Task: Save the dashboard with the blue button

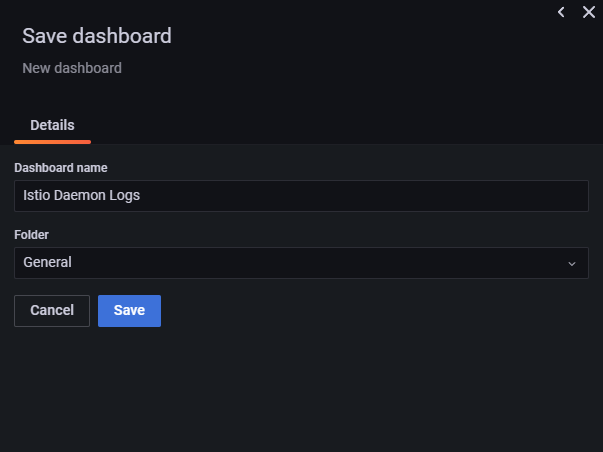Action: pos(129,311)
